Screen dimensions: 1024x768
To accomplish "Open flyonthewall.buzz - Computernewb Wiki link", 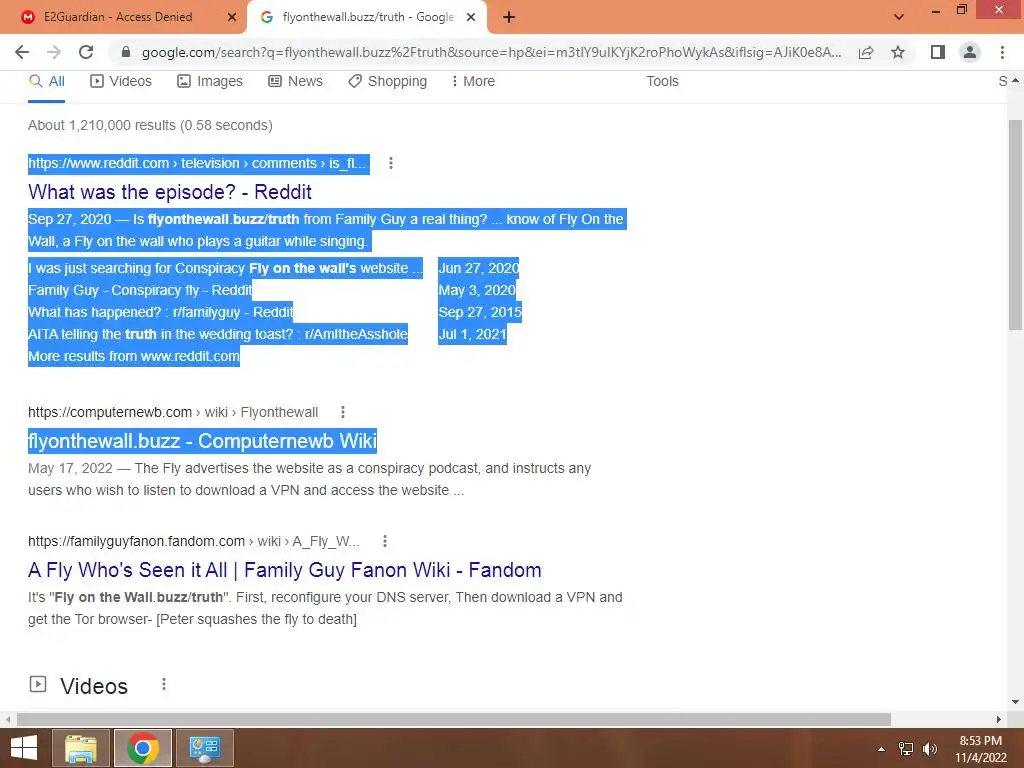I will click(x=202, y=441).
